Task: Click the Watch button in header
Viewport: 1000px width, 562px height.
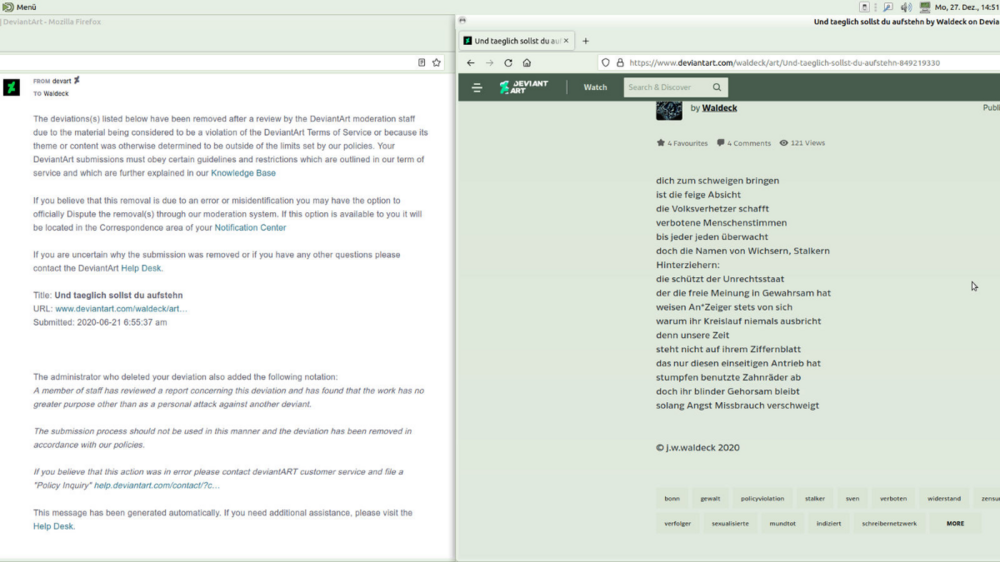Action: coord(595,87)
